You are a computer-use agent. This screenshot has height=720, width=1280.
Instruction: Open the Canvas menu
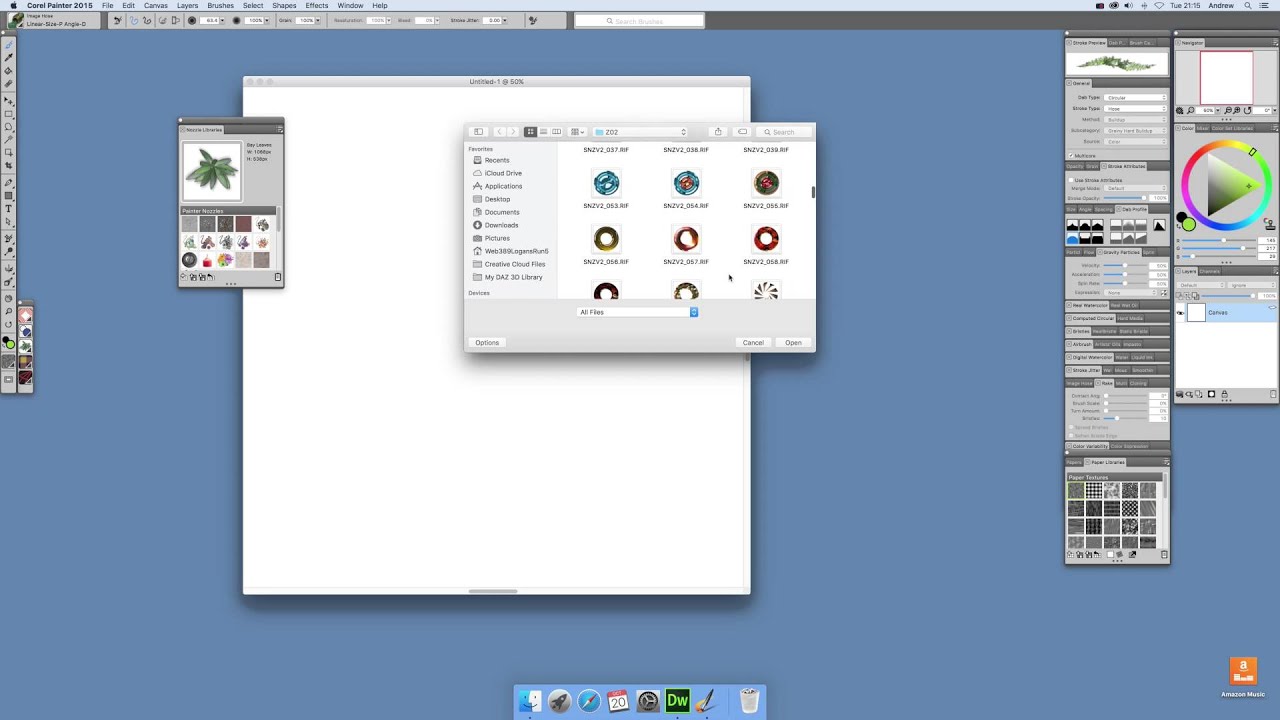point(156,6)
